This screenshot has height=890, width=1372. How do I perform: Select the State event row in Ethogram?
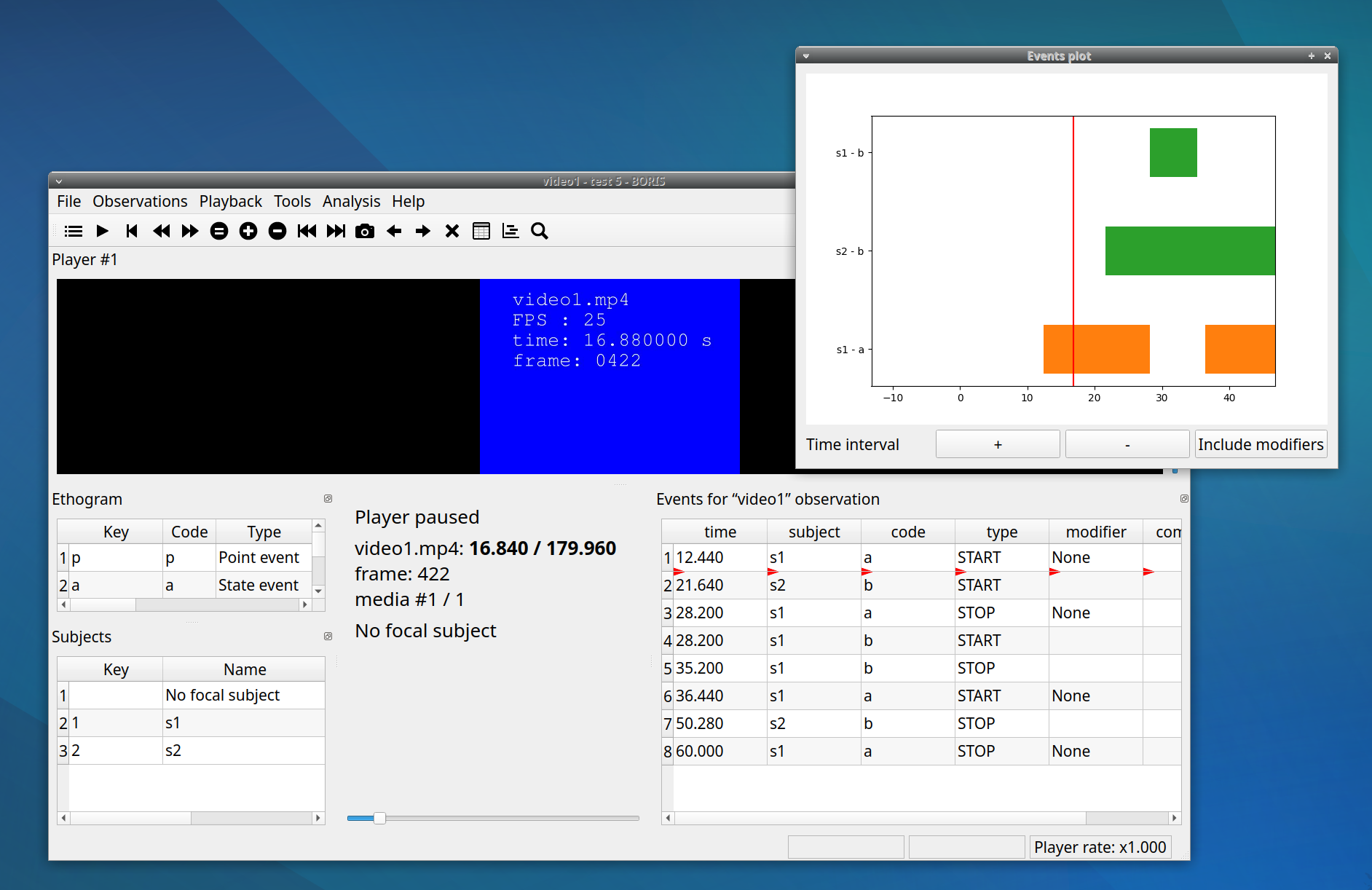click(185, 586)
